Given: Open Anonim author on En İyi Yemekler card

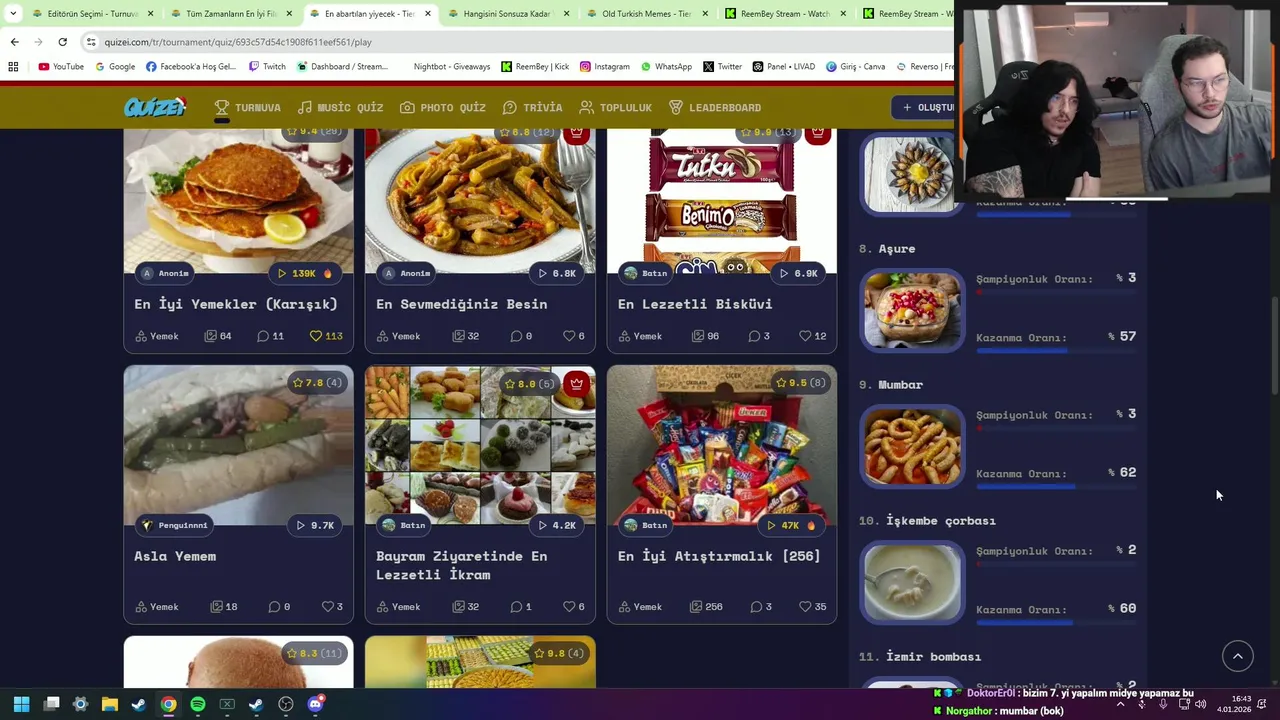Looking at the screenshot, I should pos(165,273).
